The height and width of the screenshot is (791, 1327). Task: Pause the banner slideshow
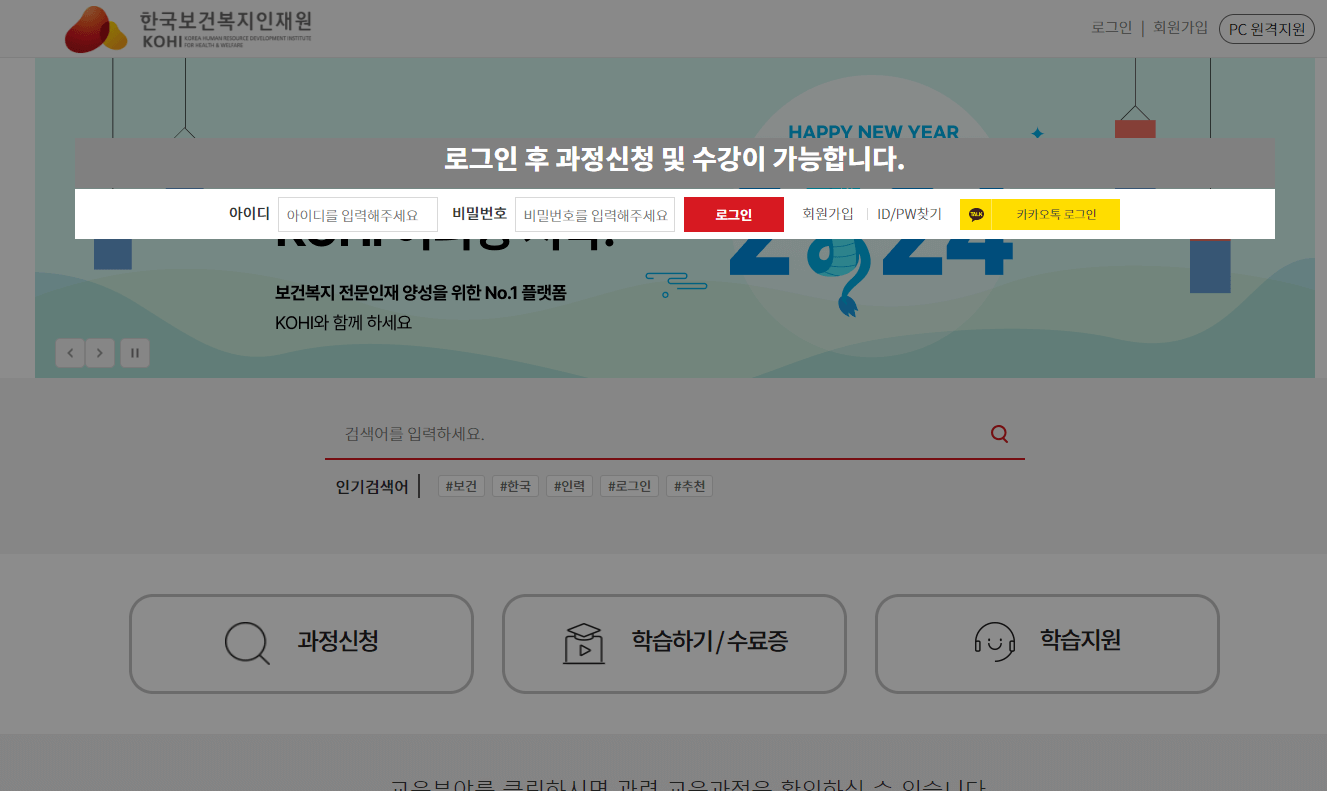tap(134, 352)
